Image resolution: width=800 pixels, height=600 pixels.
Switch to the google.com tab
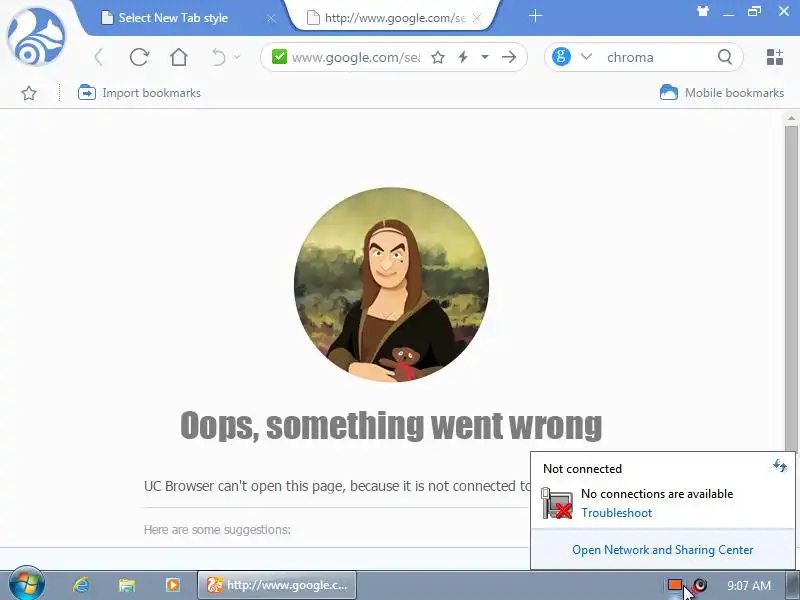tap(393, 18)
